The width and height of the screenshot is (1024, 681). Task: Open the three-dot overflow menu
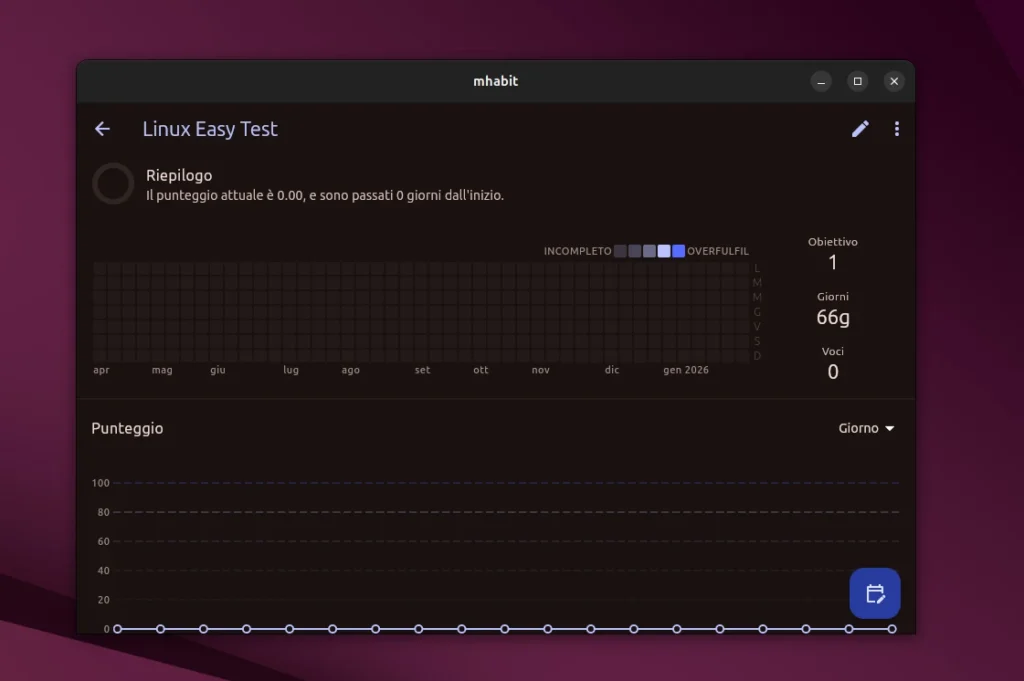(896, 129)
